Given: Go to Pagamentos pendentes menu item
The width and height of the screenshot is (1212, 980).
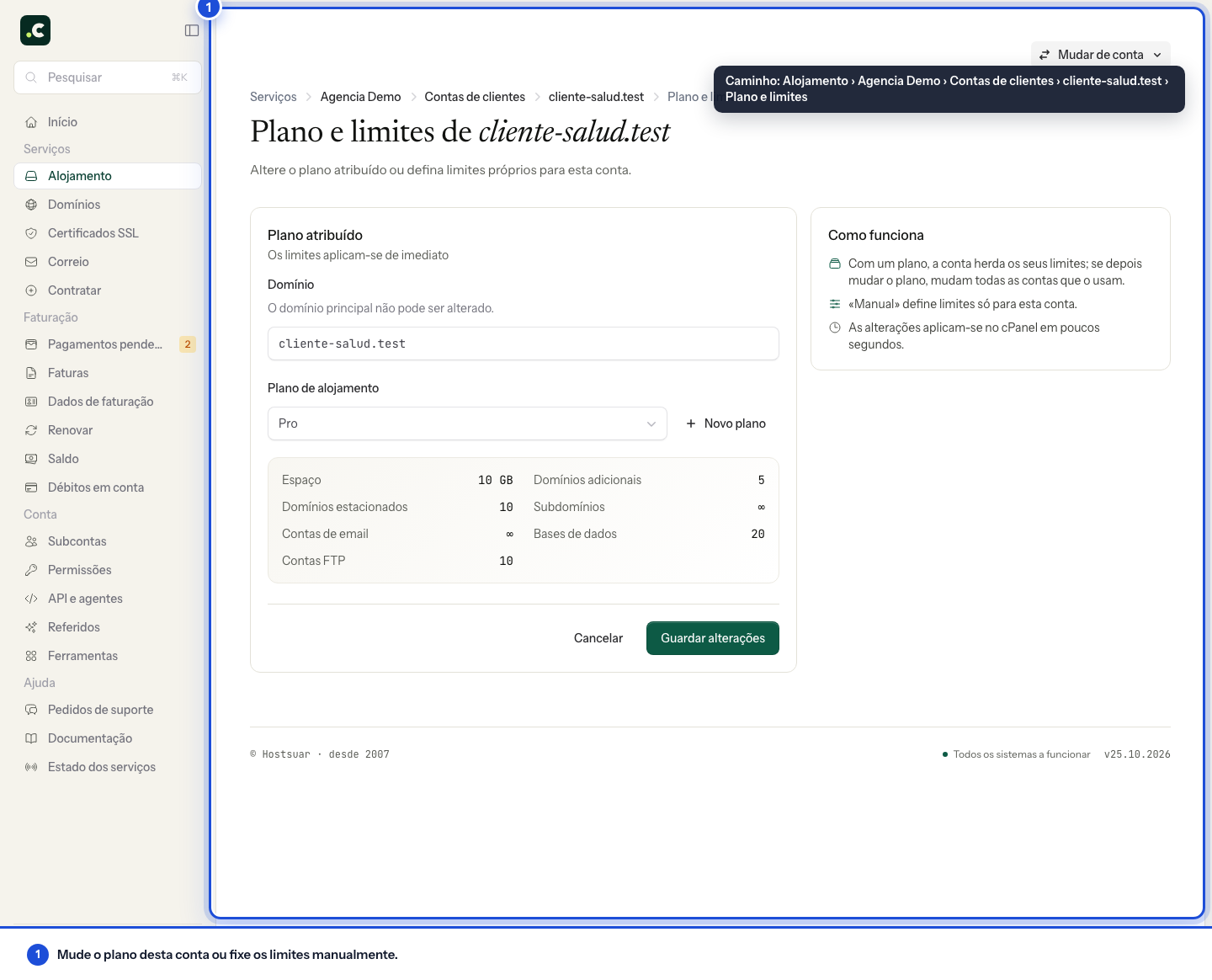Looking at the screenshot, I should [108, 344].
